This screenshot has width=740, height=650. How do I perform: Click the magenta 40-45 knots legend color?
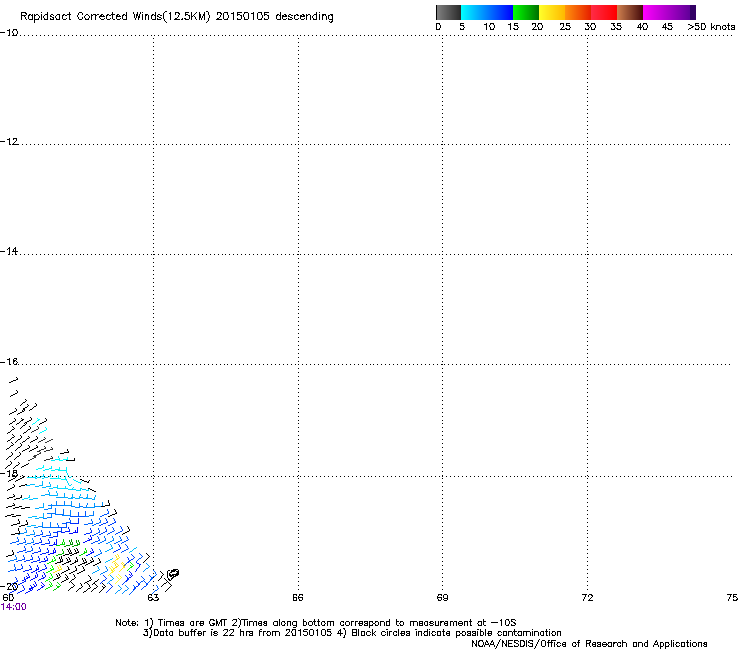click(x=656, y=12)
